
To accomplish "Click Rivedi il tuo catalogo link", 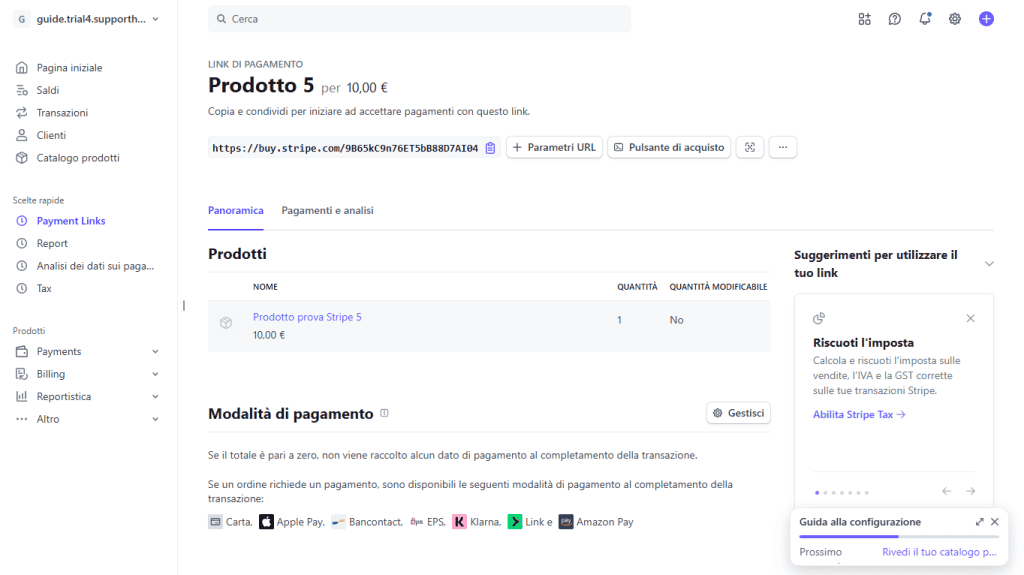I will click(939, 552).
